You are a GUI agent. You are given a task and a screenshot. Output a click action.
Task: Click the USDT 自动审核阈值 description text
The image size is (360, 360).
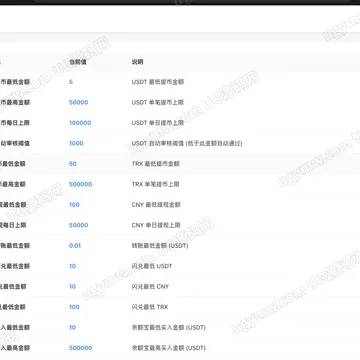tap(187, 143)
